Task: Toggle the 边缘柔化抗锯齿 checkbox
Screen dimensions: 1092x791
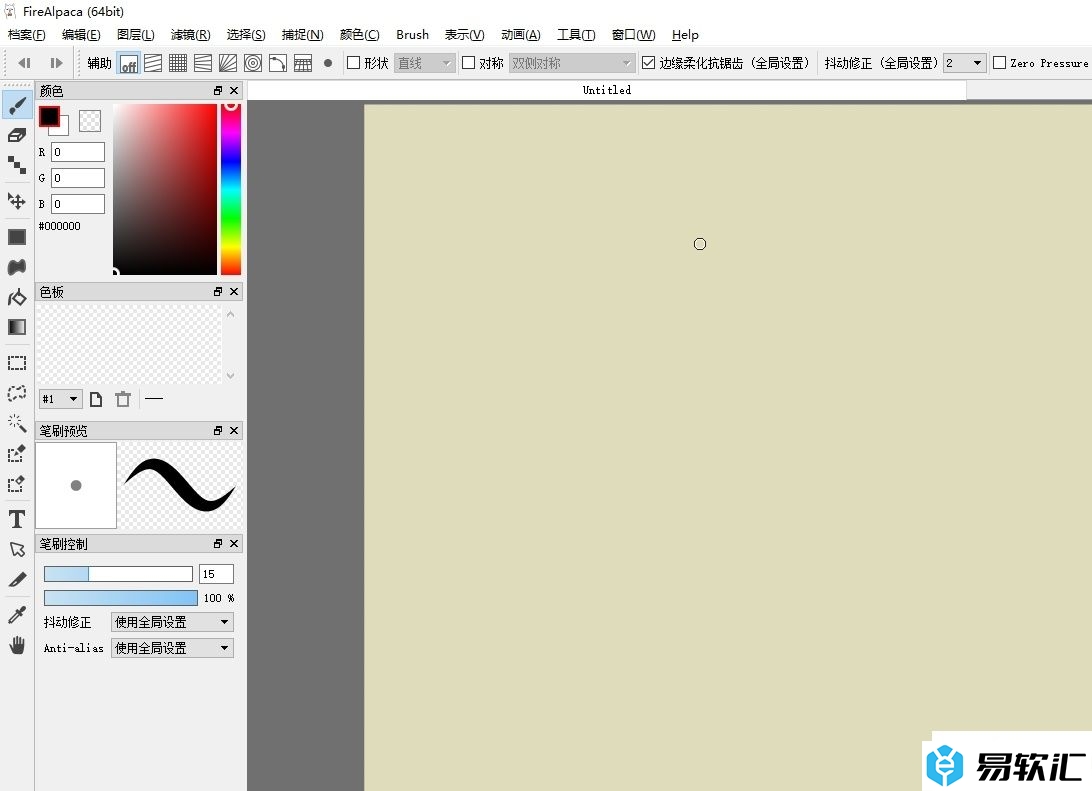Action: point(648,63)
